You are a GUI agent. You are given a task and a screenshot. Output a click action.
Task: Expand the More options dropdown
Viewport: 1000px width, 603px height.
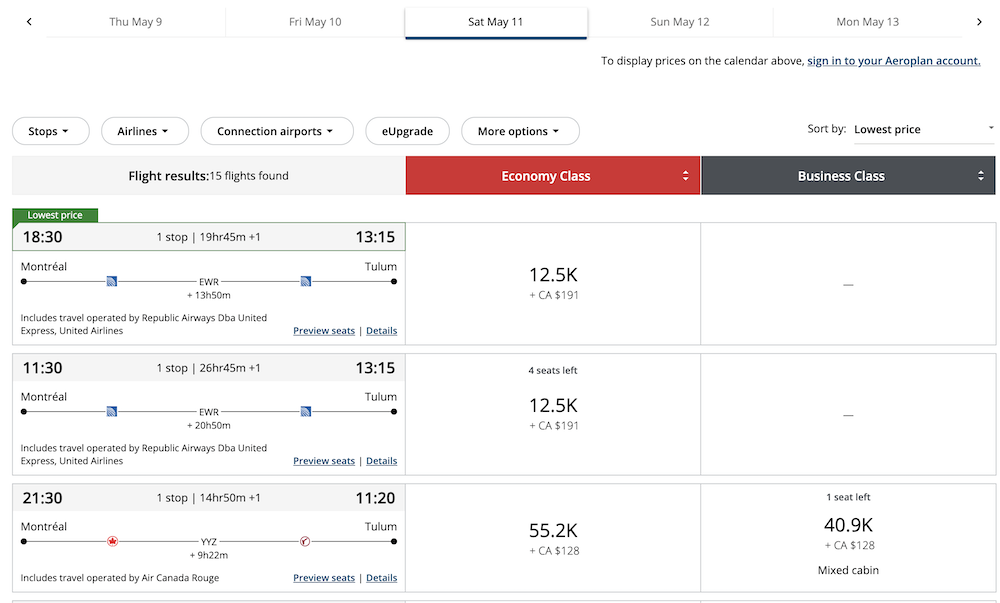point(520,131)
